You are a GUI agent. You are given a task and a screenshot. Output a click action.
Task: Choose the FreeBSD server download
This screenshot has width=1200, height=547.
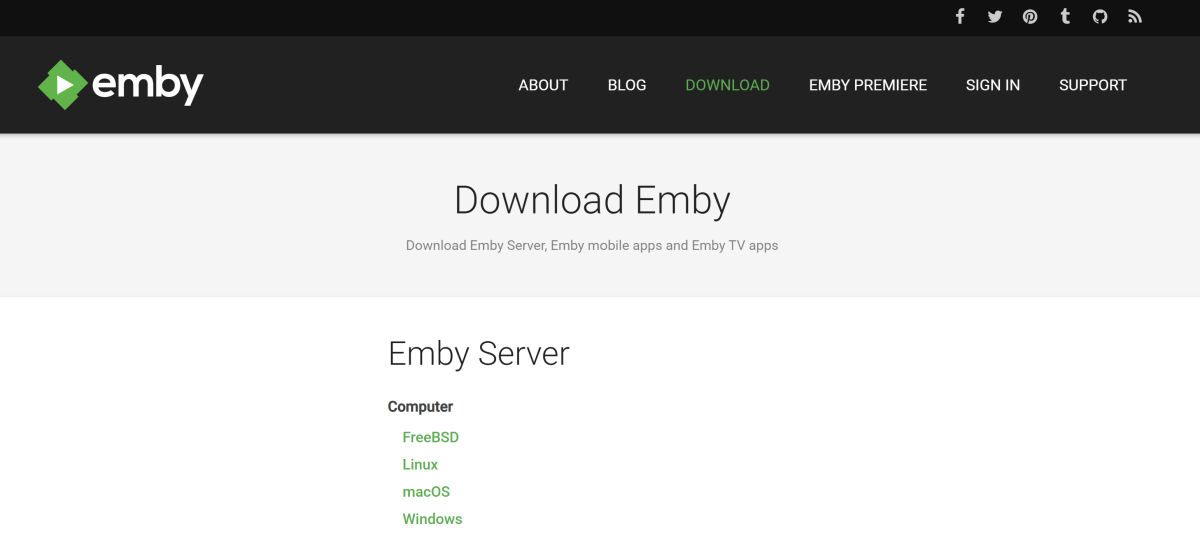pos(430,437)
